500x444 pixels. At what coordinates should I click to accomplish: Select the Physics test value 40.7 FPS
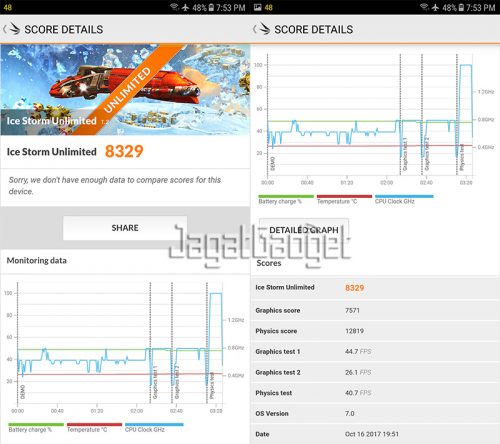click(358, 393)
